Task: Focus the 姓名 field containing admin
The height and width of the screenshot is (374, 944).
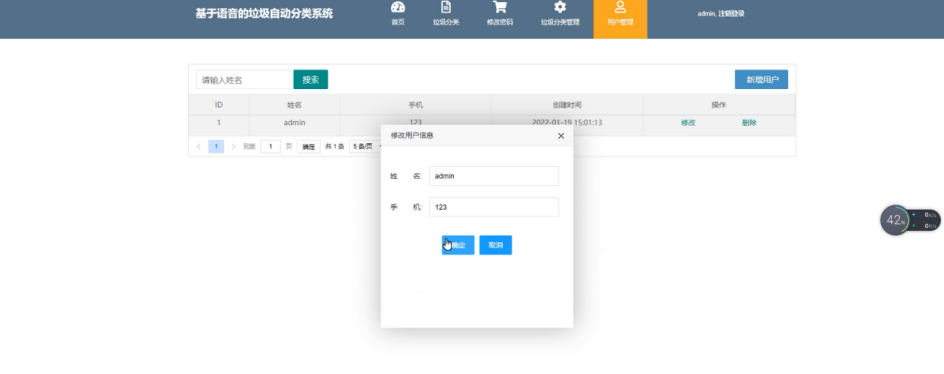Action: click(x=494, y=176)
